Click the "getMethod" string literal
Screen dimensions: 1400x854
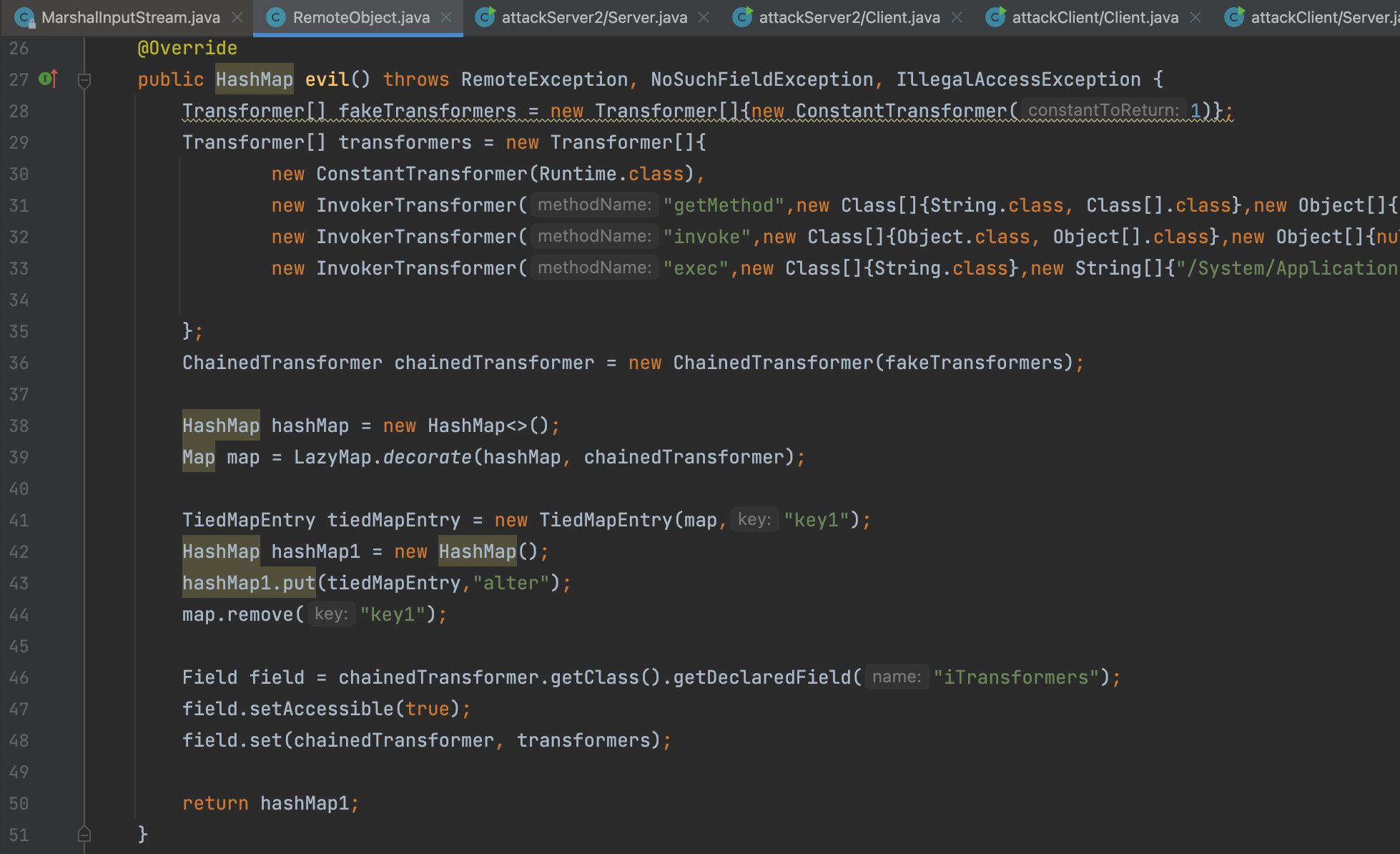click(x=724, y=205)
